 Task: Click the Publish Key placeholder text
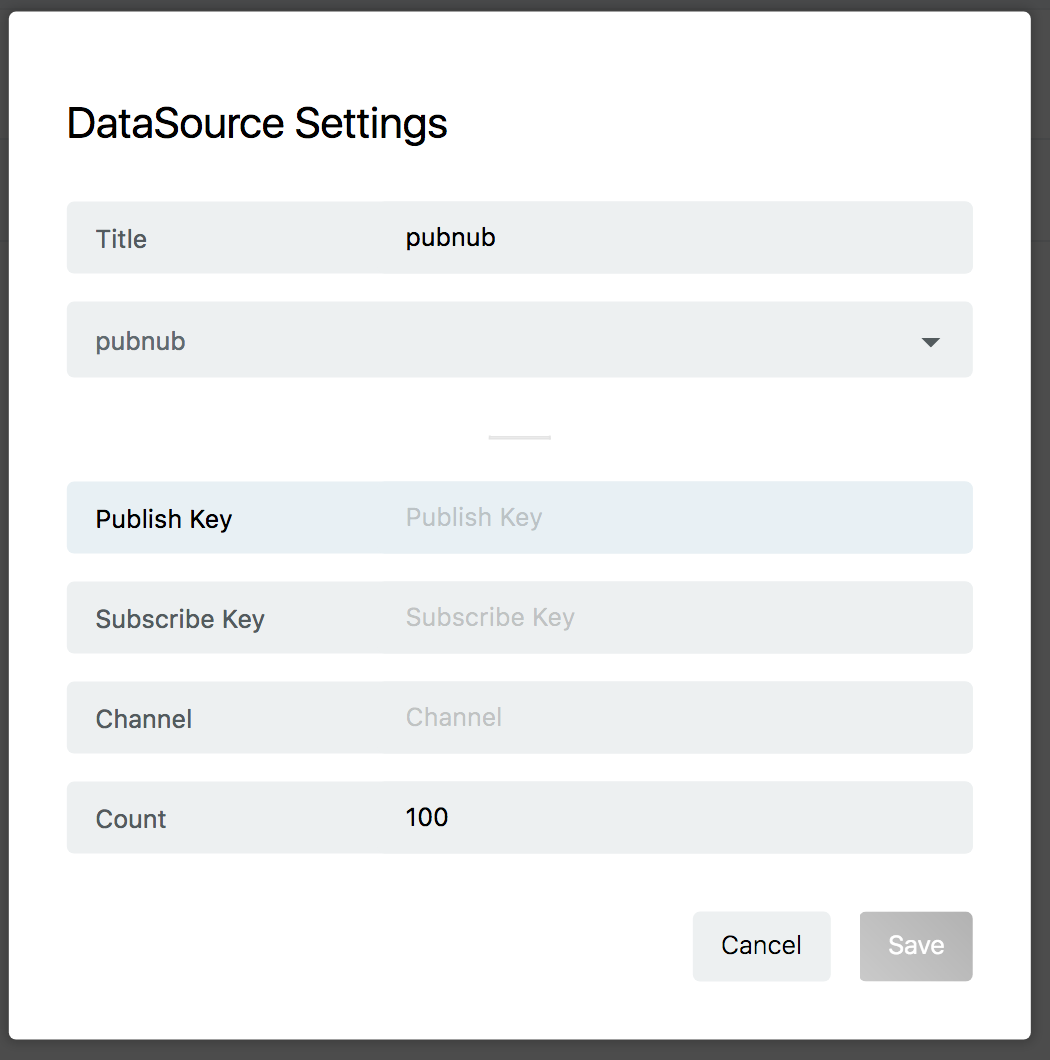point(474,517)
